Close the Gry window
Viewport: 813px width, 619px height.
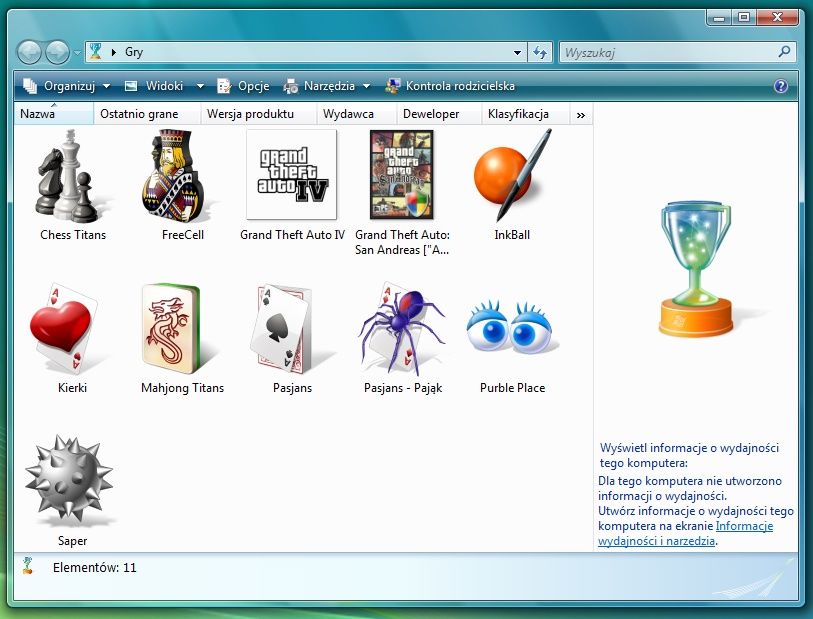[x=777, y=18]
